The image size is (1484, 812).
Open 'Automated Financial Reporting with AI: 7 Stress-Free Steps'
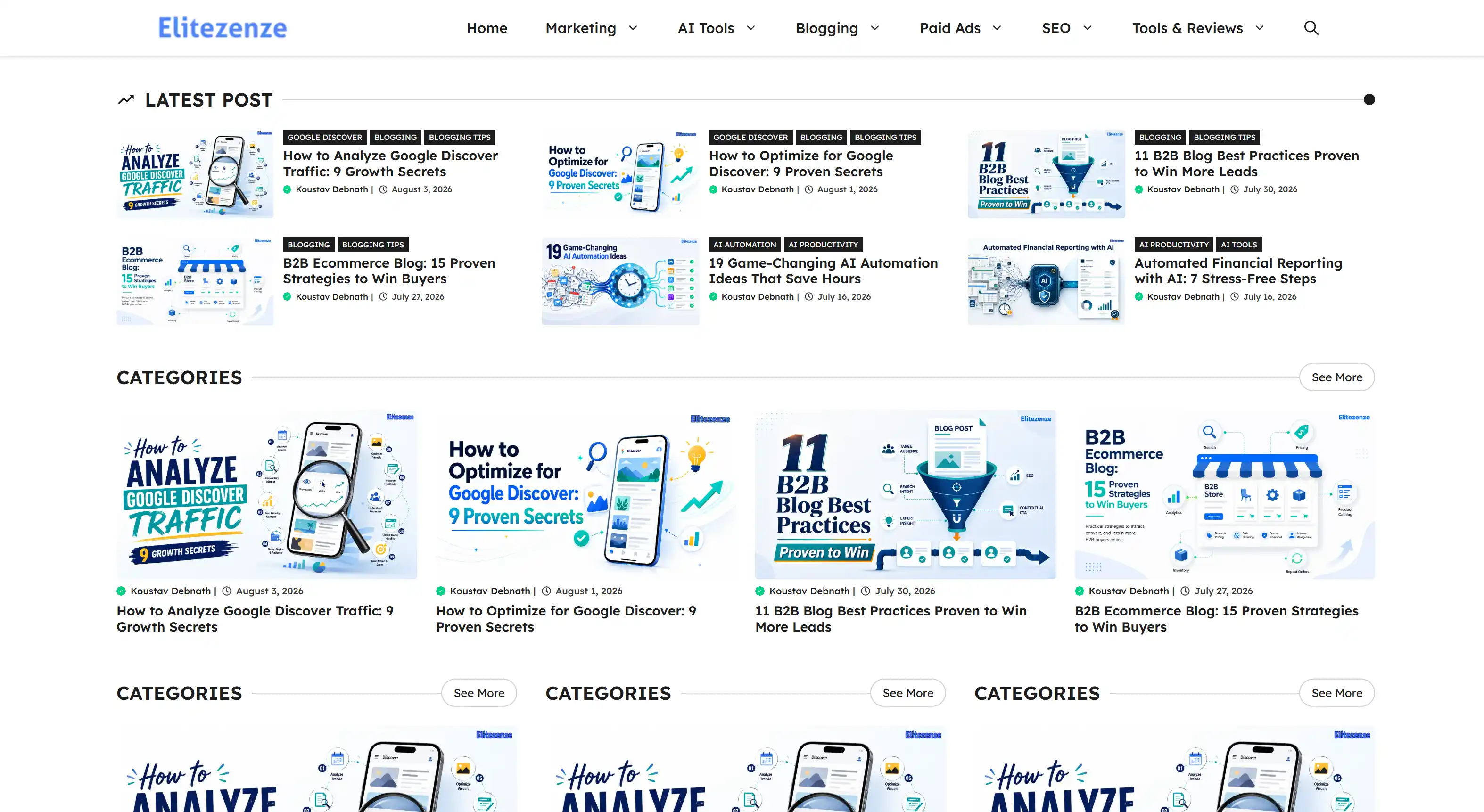pyautogui.click(x=1238, y=271)
